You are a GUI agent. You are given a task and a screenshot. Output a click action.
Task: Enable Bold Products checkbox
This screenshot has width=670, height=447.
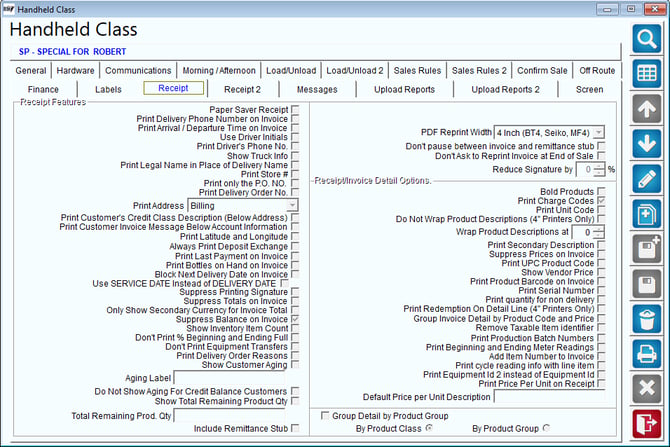coord(601,191)
